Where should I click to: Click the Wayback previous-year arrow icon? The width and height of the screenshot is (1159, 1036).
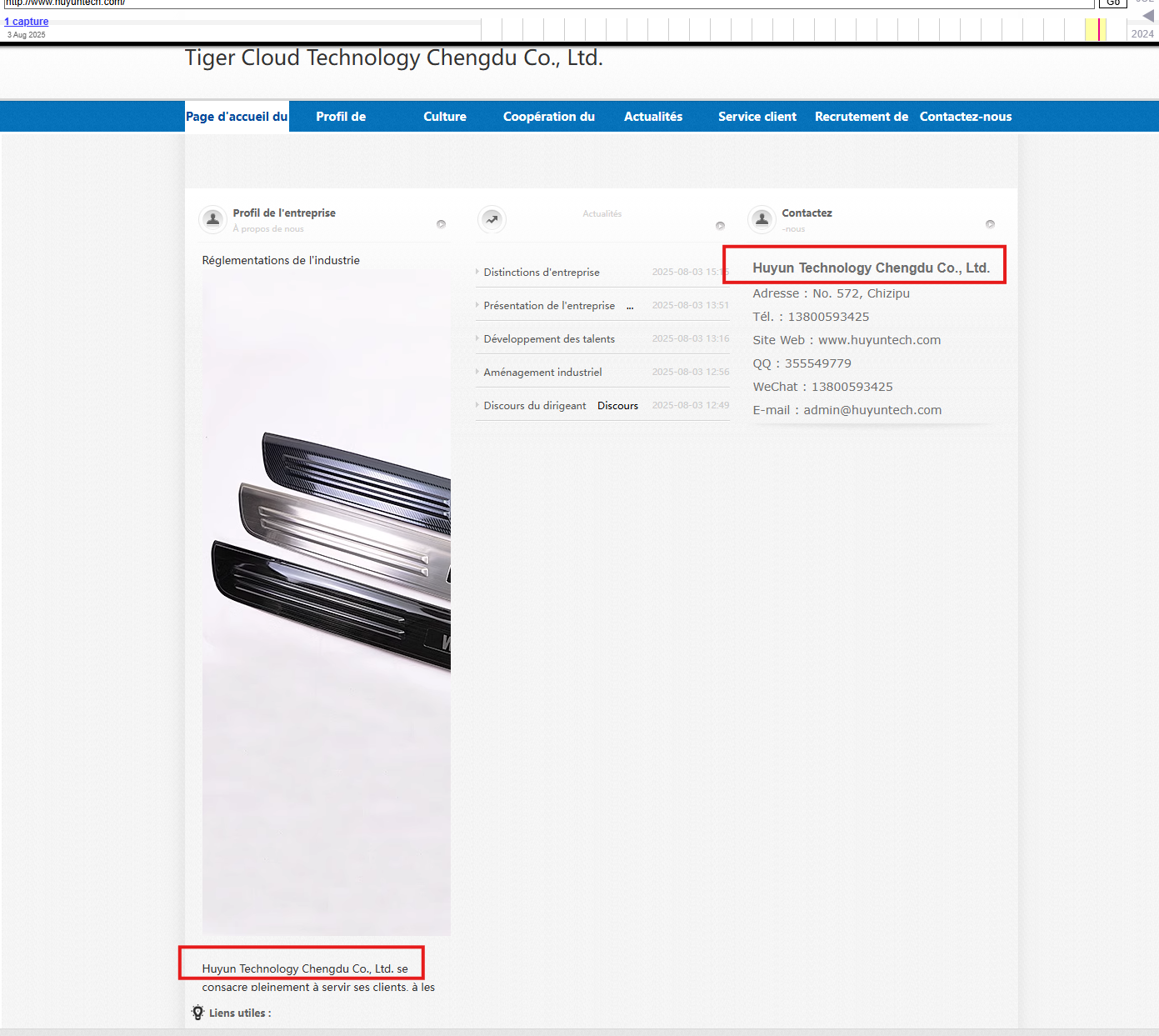click(1147, 16)
